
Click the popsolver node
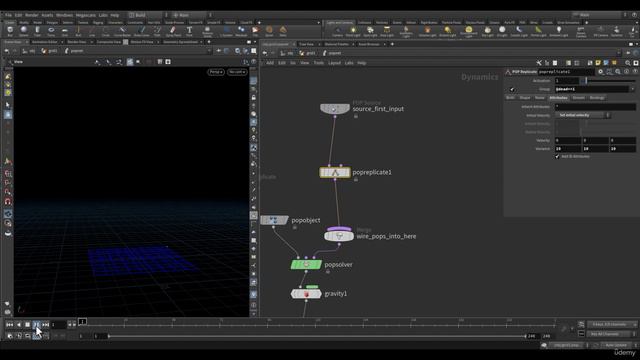[306, 264]
